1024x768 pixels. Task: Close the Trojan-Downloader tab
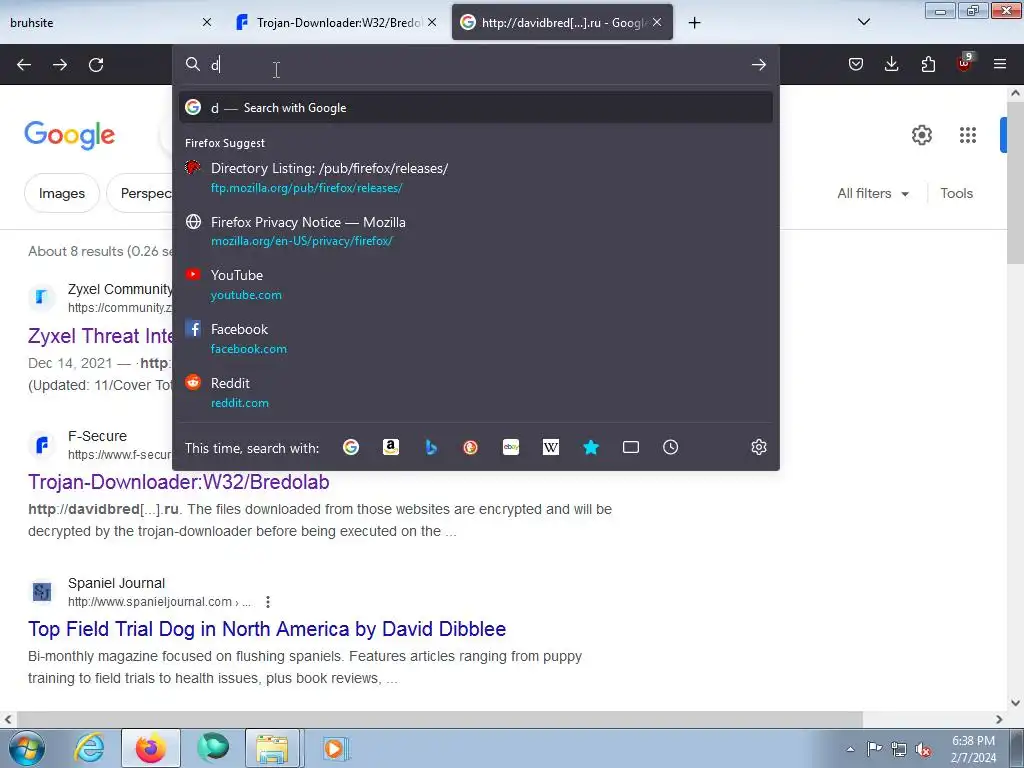pyautogui.click(x=432, y=22)
